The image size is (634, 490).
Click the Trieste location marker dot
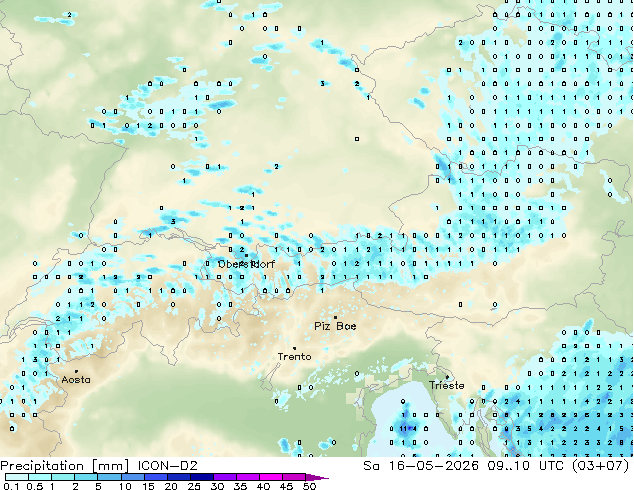[447, 377]
